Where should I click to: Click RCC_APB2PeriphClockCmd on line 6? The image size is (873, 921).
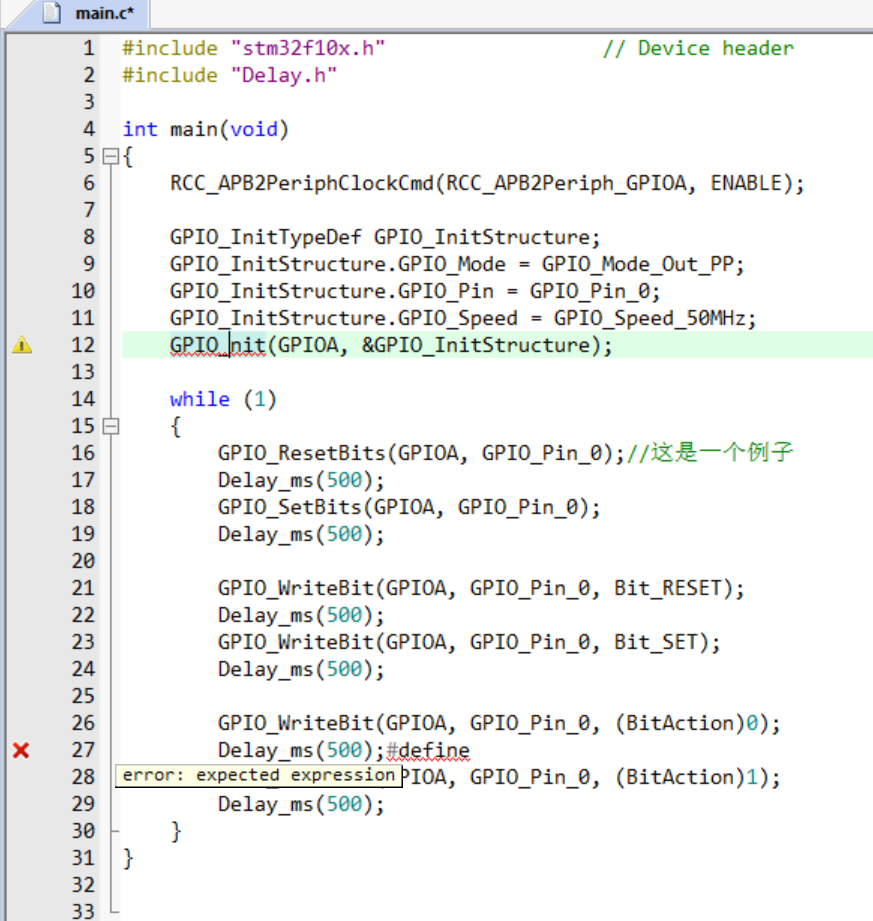pyautogui.click(x=301, y=183)
